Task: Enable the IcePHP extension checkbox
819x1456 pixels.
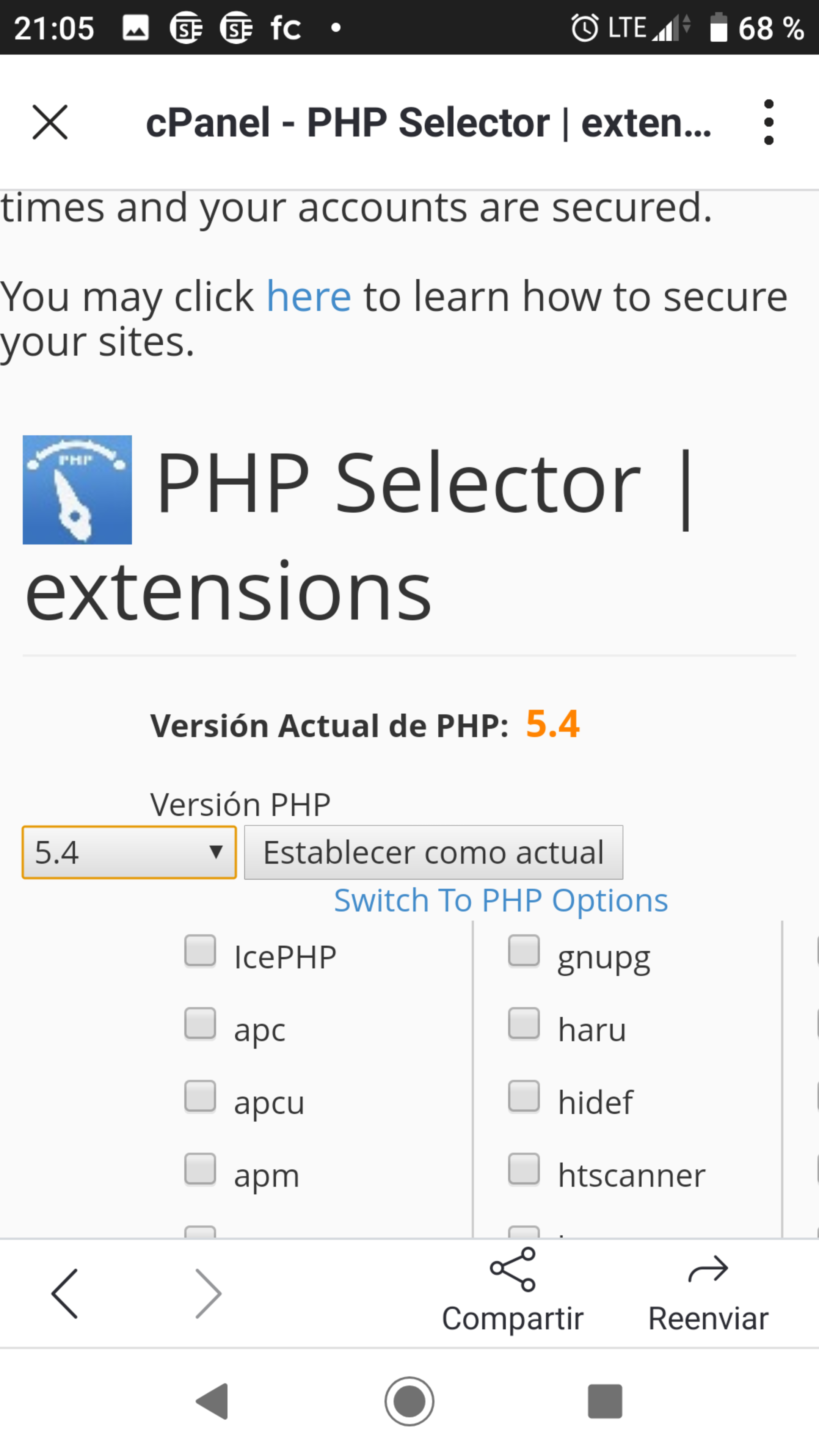Action: [x=200, y=951]
